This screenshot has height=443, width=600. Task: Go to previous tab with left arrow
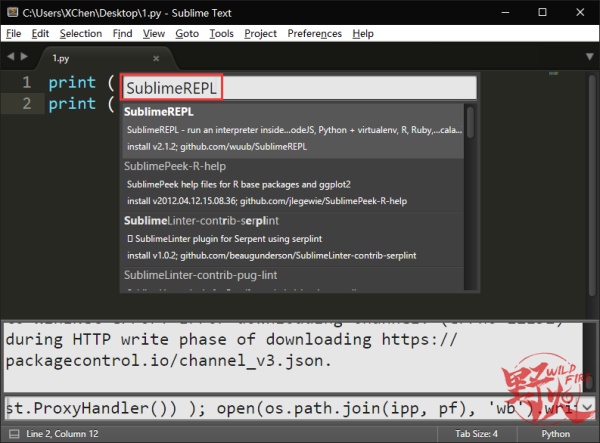tap(11, 57)
